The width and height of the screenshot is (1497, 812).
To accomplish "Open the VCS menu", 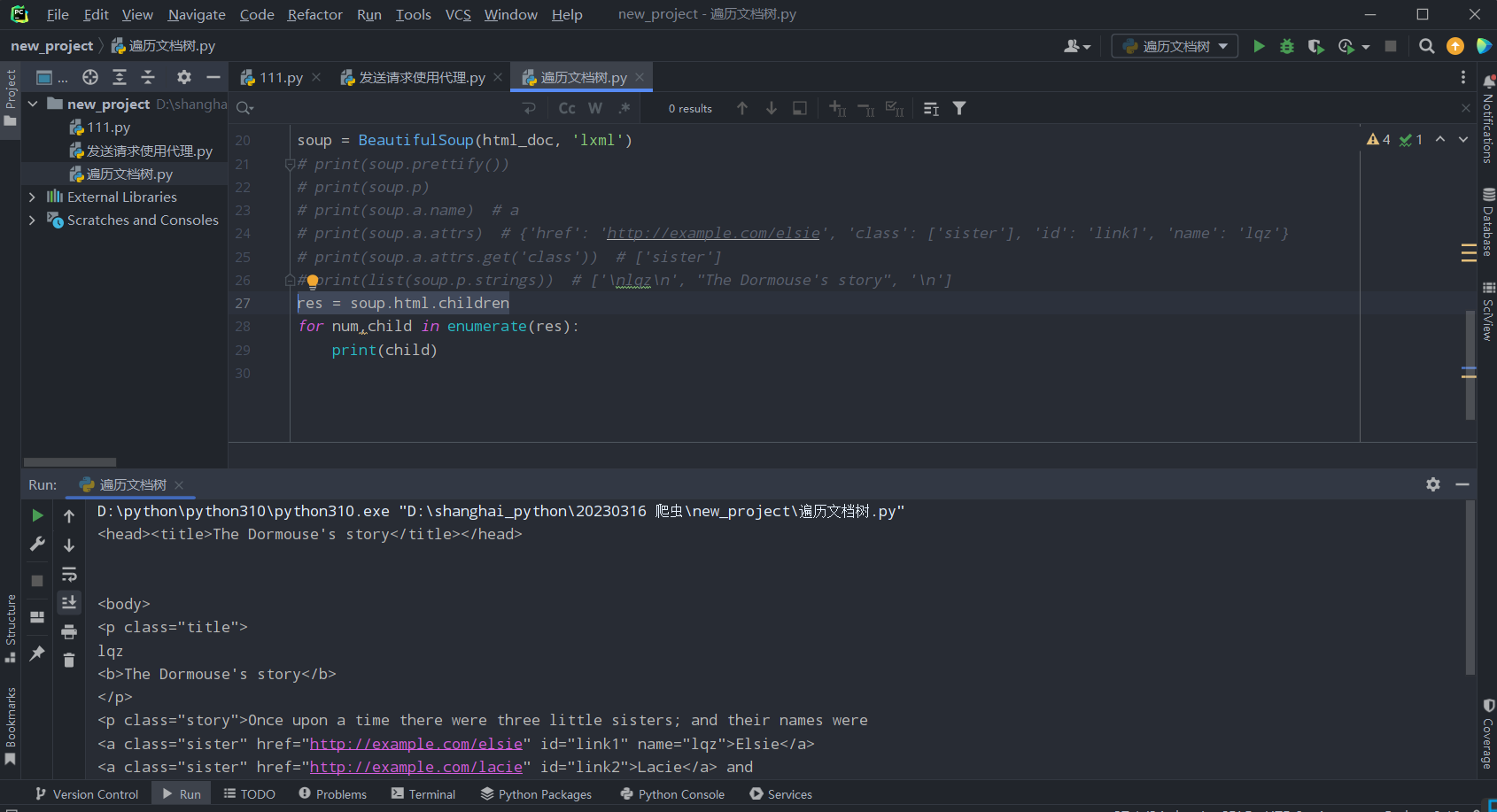I will (458, 14).
